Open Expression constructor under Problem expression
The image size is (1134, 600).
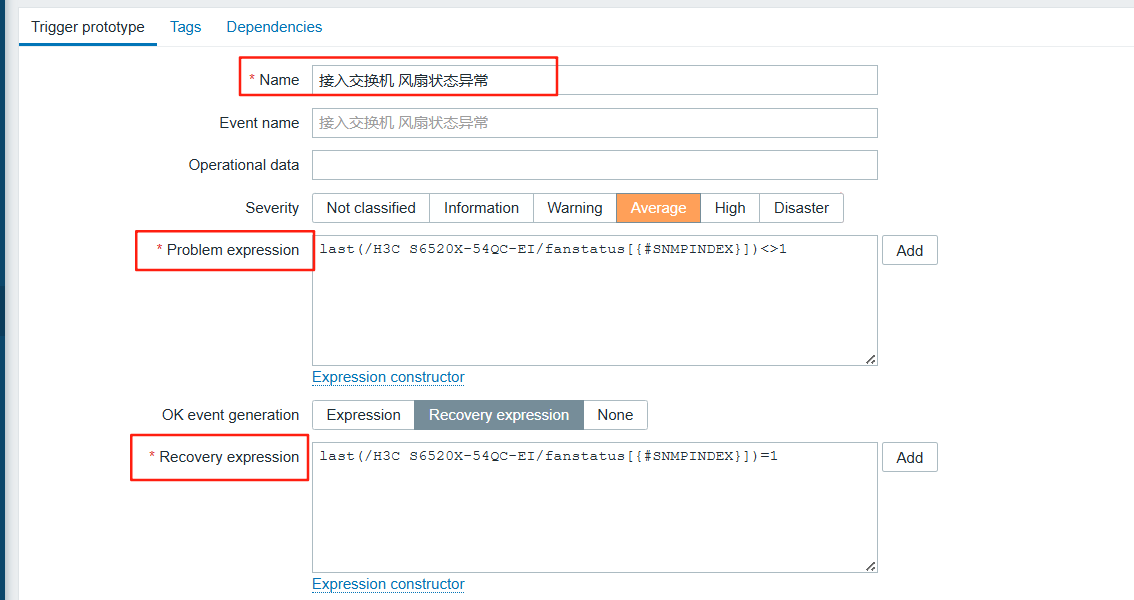pos(388,377)
